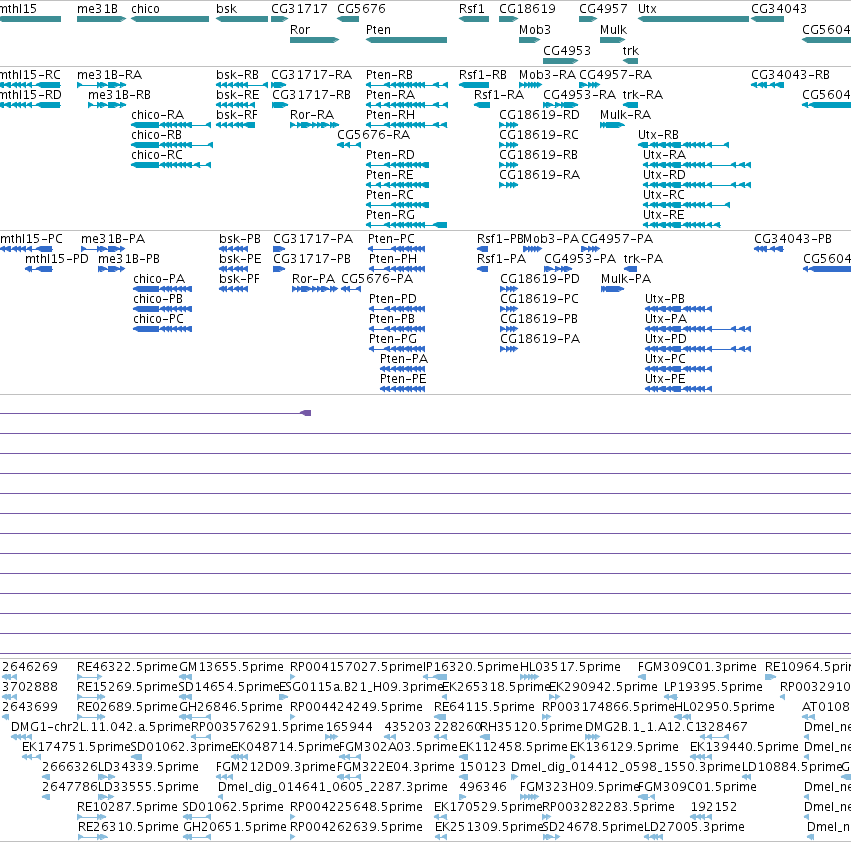Screen dimensions: 851x842
Task: Select the CG5676 gene feature
Action: [348, 19]
